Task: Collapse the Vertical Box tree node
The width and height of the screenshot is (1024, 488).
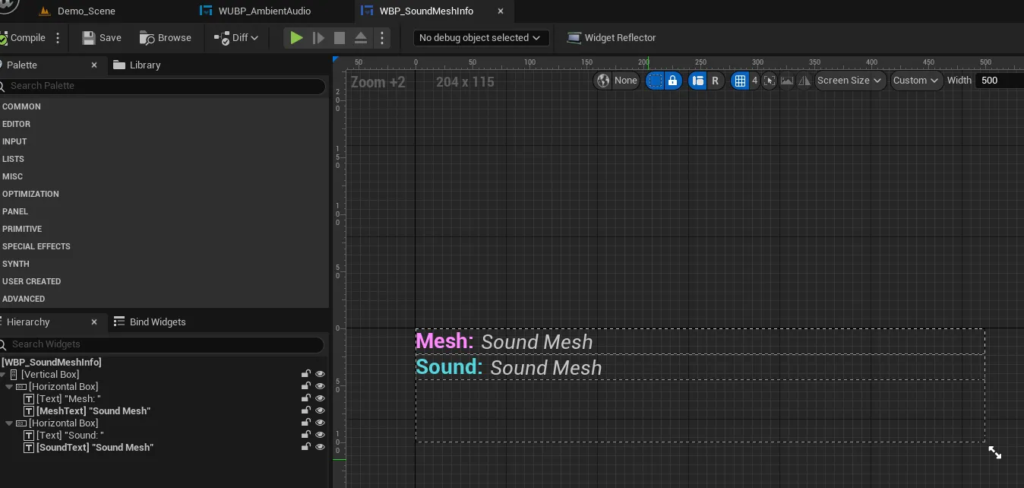Action: coord(3,374)
